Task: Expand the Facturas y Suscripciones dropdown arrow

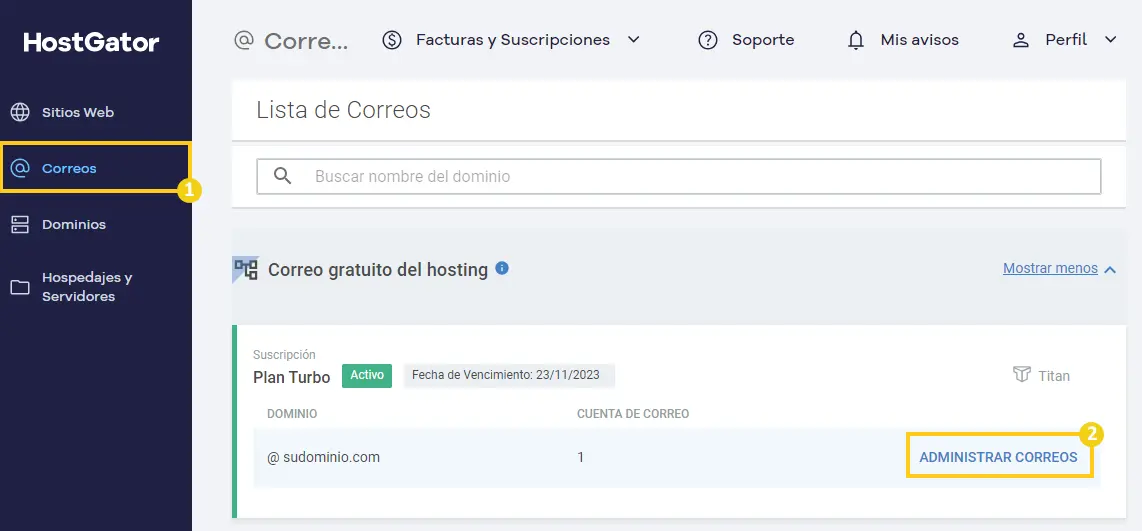Action: tap(634, 40)
